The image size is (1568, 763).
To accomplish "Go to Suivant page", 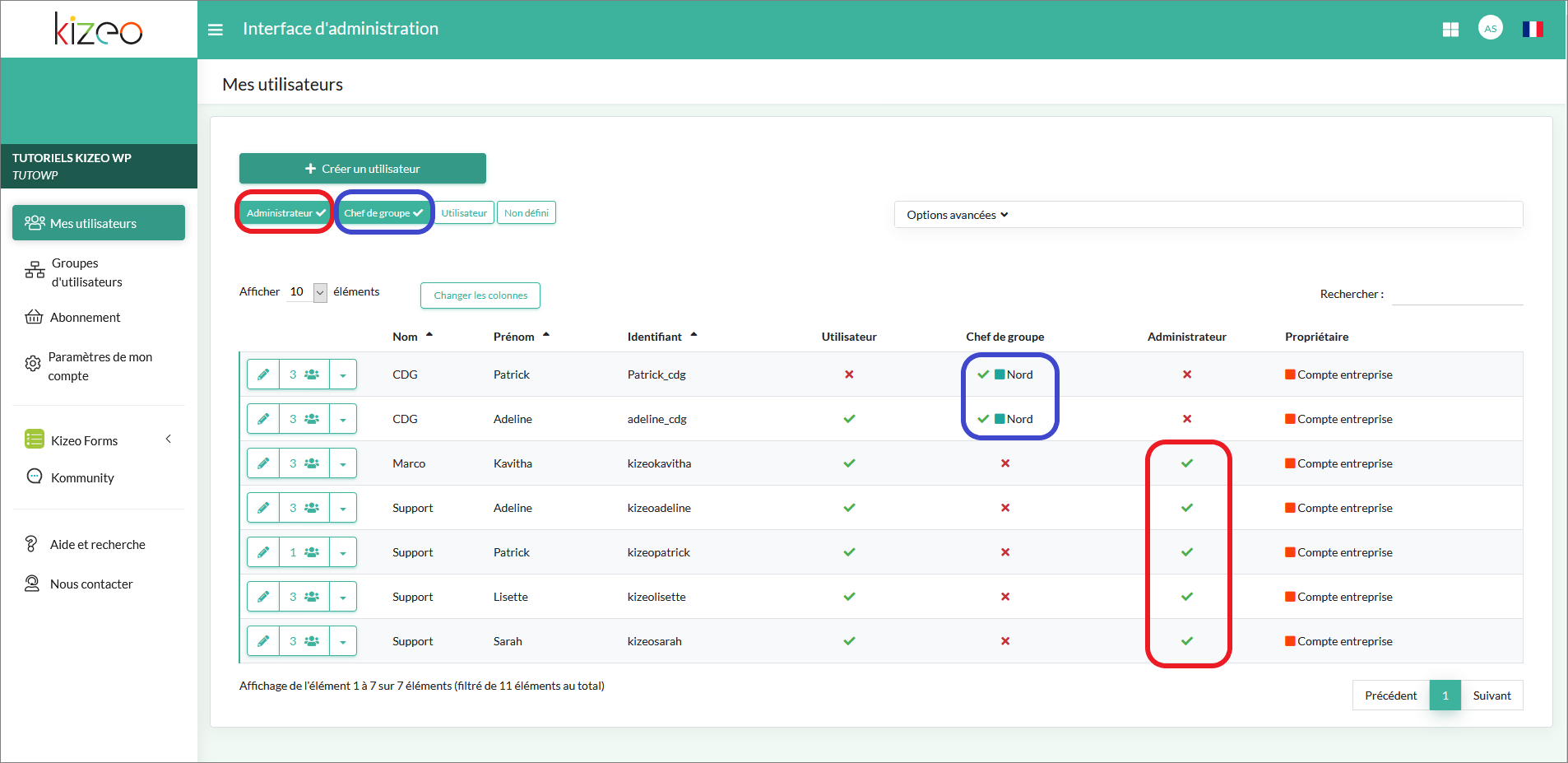I will [1491, 696].
